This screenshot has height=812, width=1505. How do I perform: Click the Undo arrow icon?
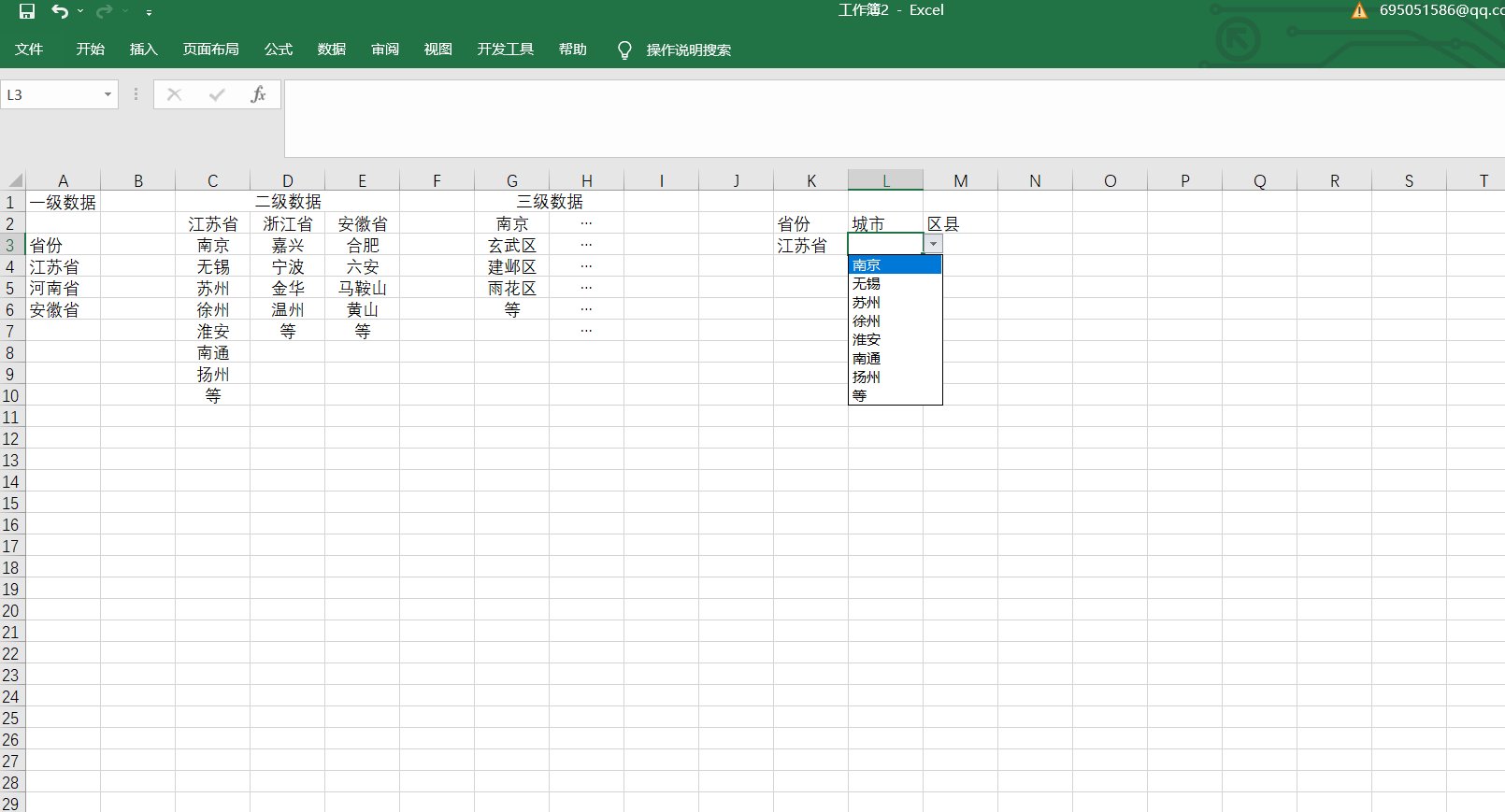click(x=60, y=11)
